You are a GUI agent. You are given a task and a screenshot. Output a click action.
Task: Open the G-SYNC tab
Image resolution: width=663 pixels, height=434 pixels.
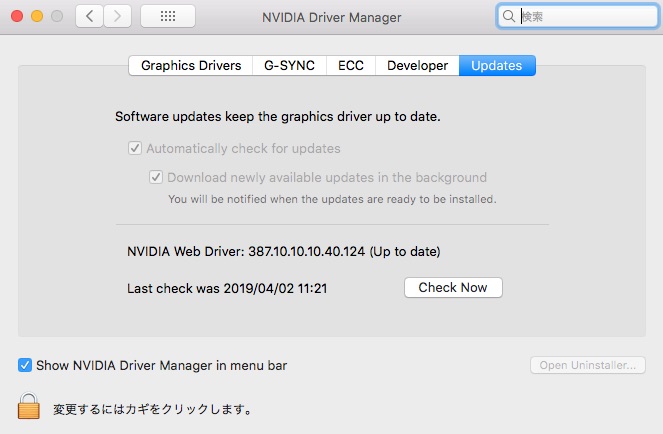(x=289, y=66)
